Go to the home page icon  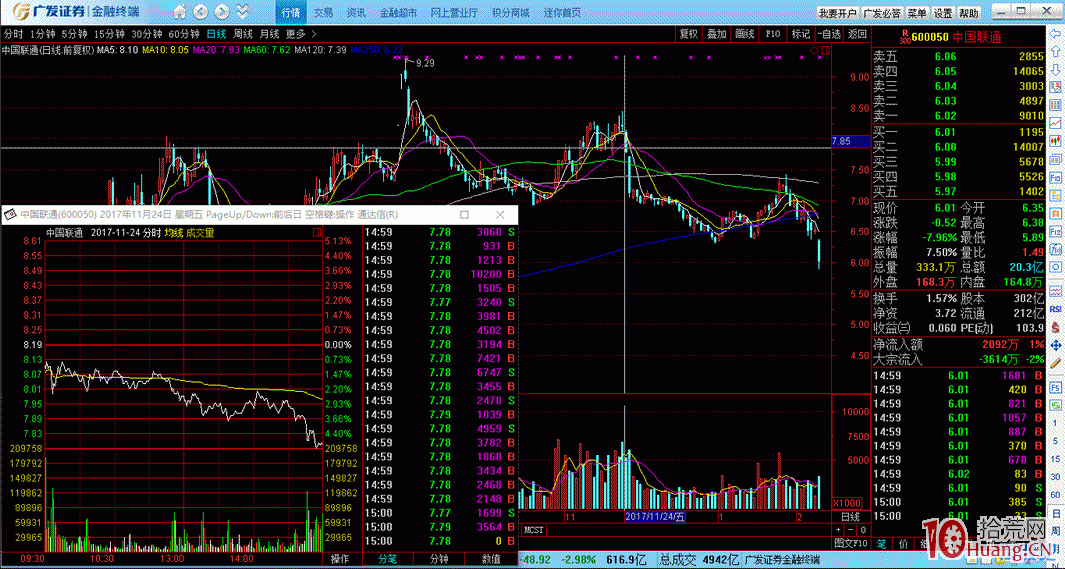coord(180,12)
